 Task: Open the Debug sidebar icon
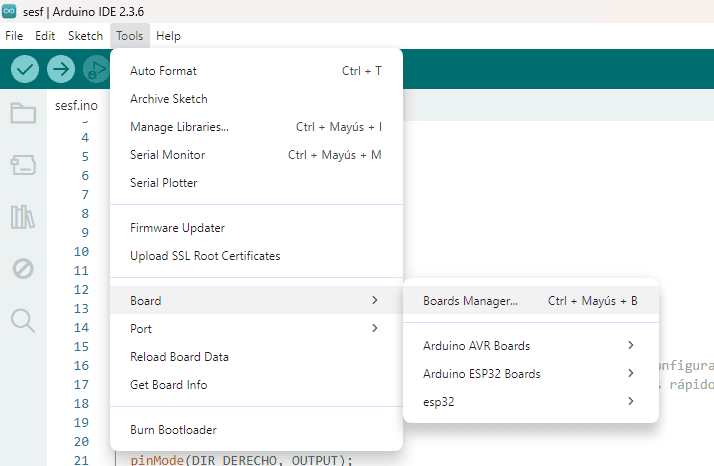pos(23,269)
